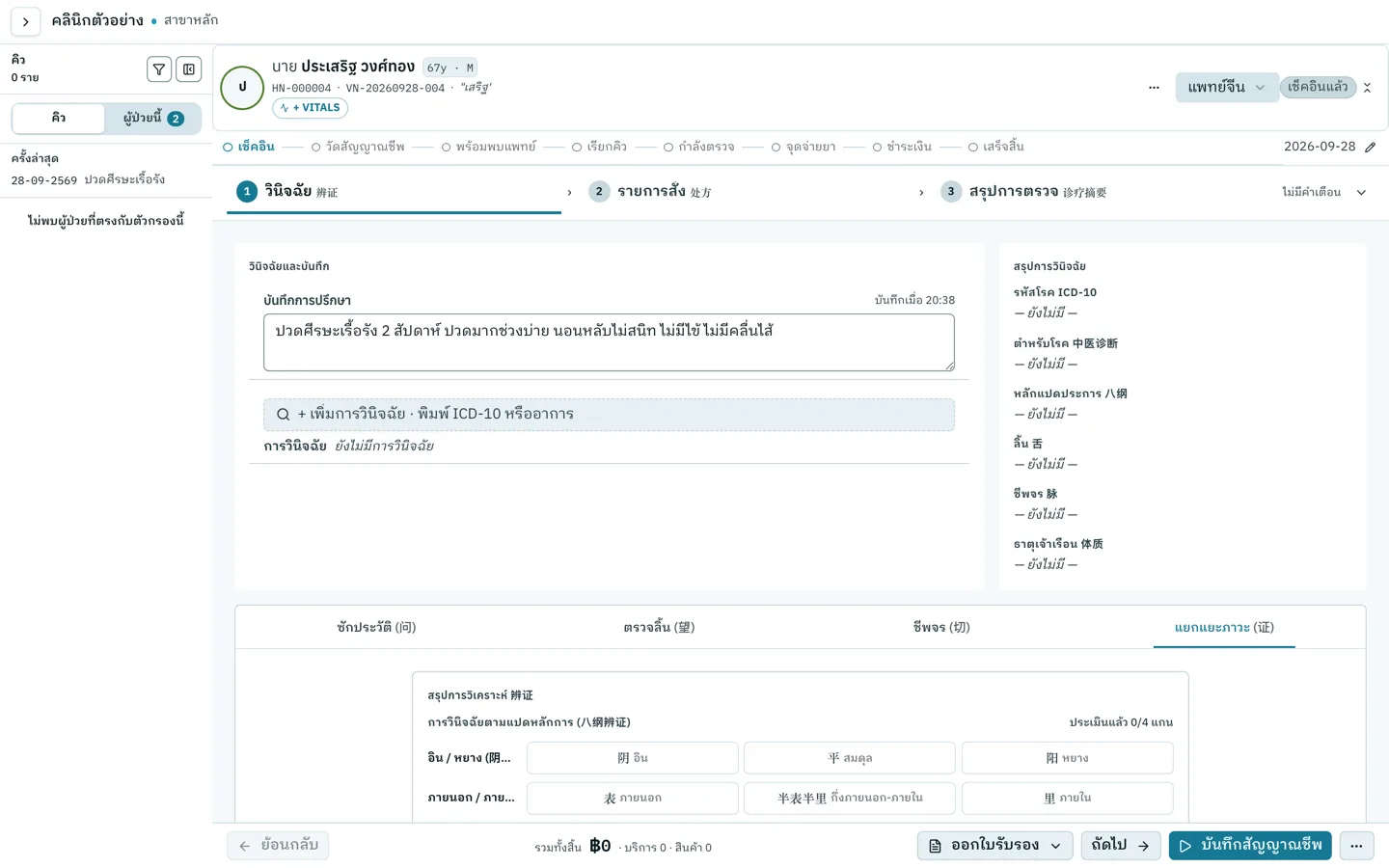Open the ชีพจร (切) tab
Screen dimensions: 1389x868
pos(941,628)
